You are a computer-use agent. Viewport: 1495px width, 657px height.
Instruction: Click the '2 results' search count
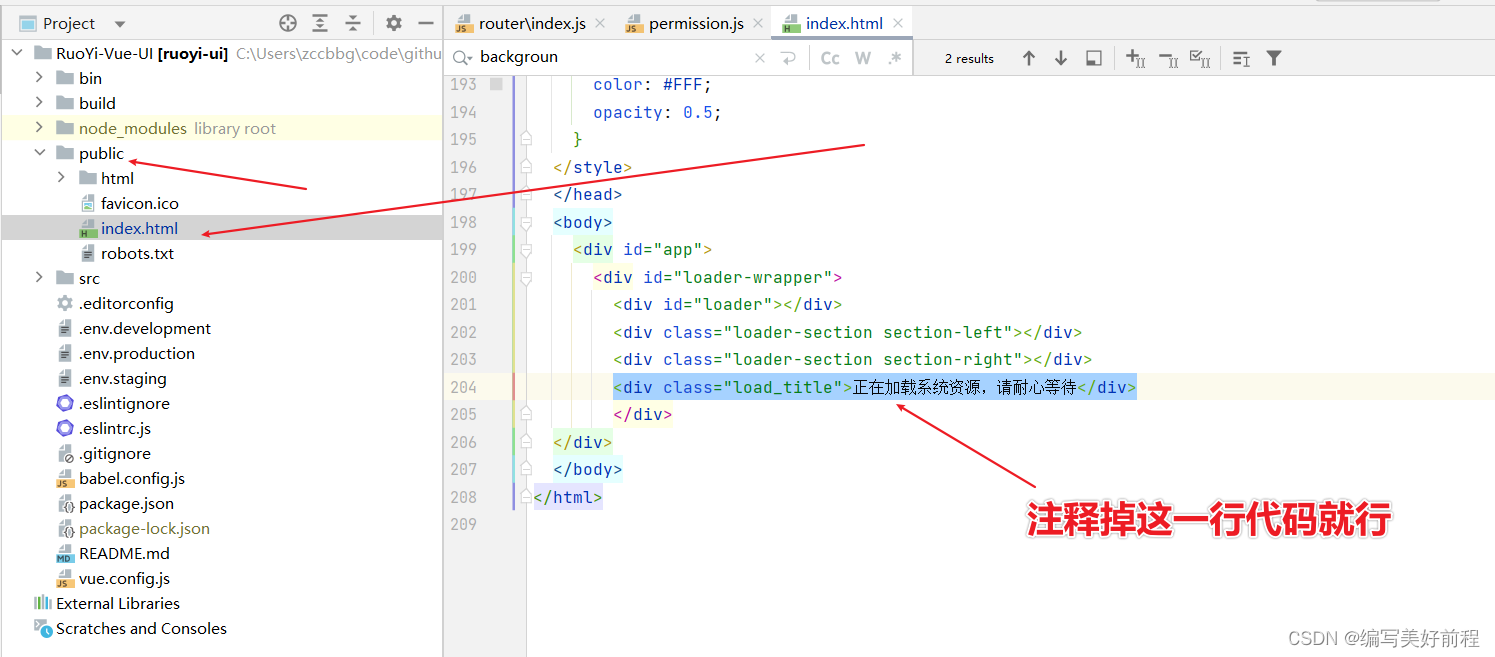tap(969, 59)
